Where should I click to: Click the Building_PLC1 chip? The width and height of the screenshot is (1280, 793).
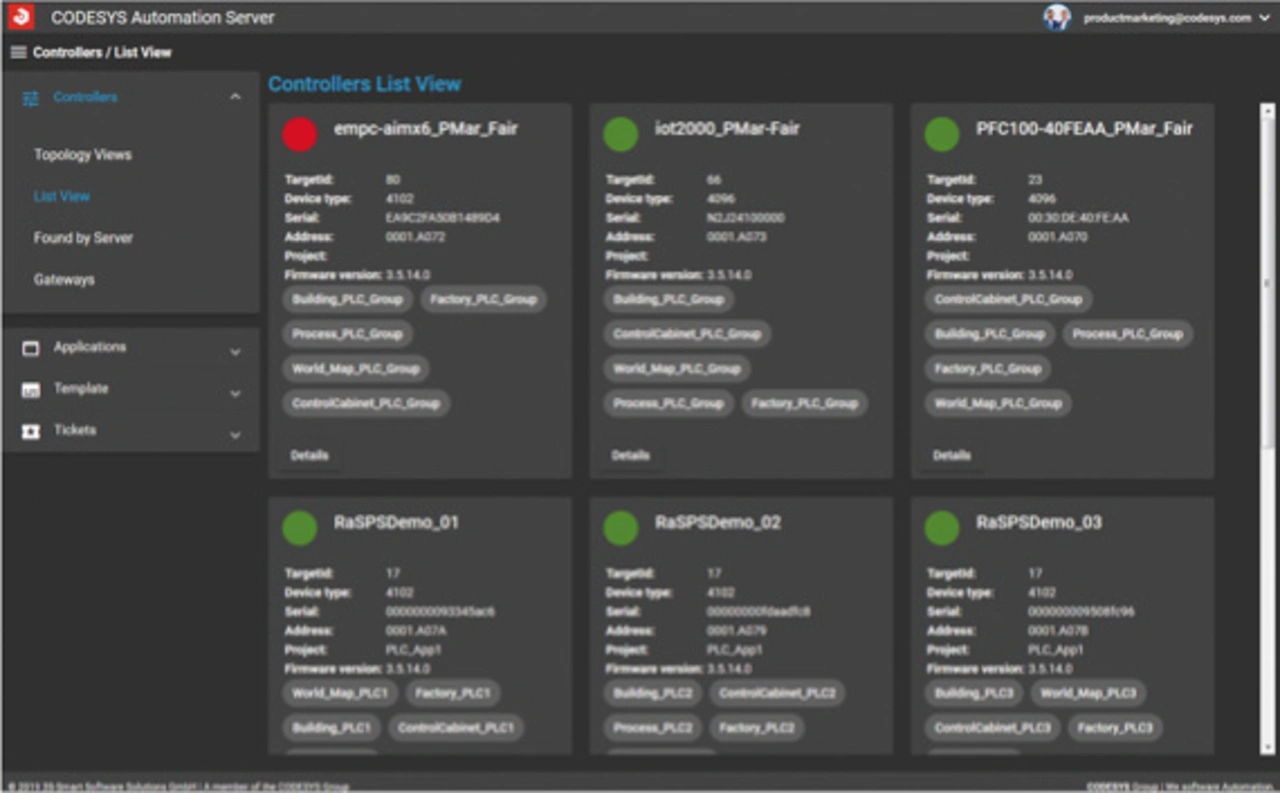tap(331, 728)
